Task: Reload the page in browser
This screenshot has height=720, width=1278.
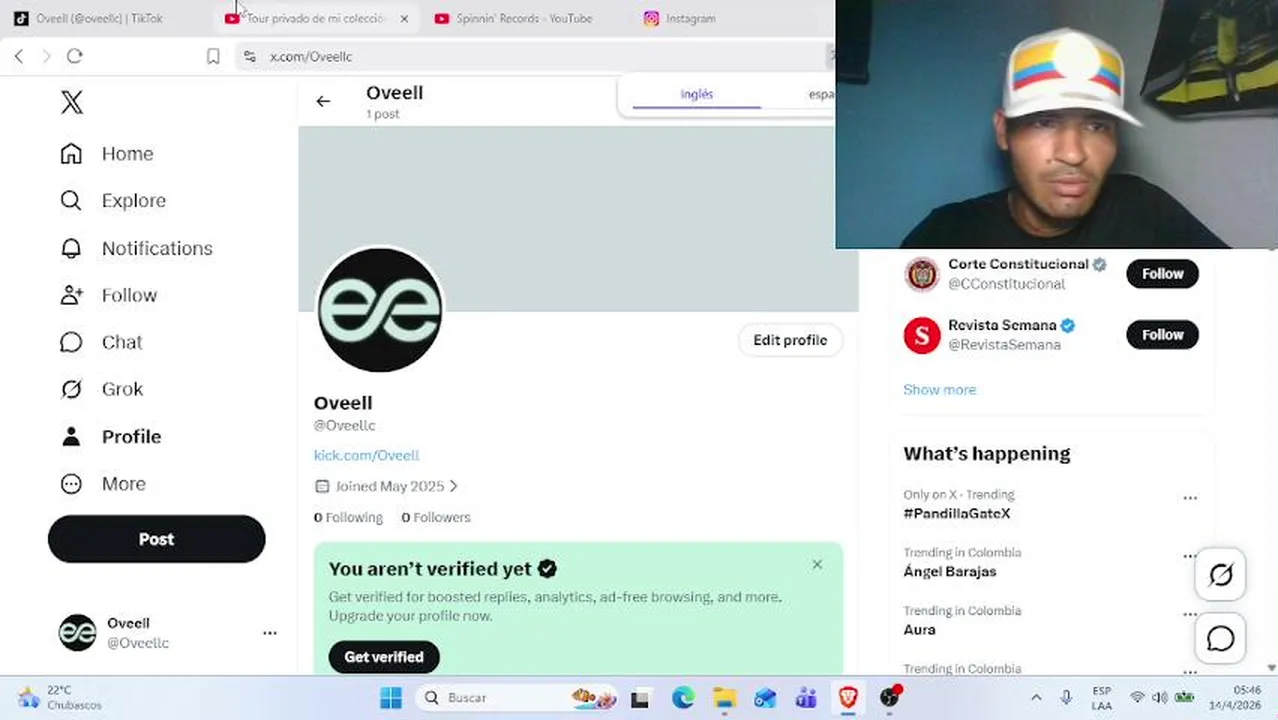Action: pos(74,56)
